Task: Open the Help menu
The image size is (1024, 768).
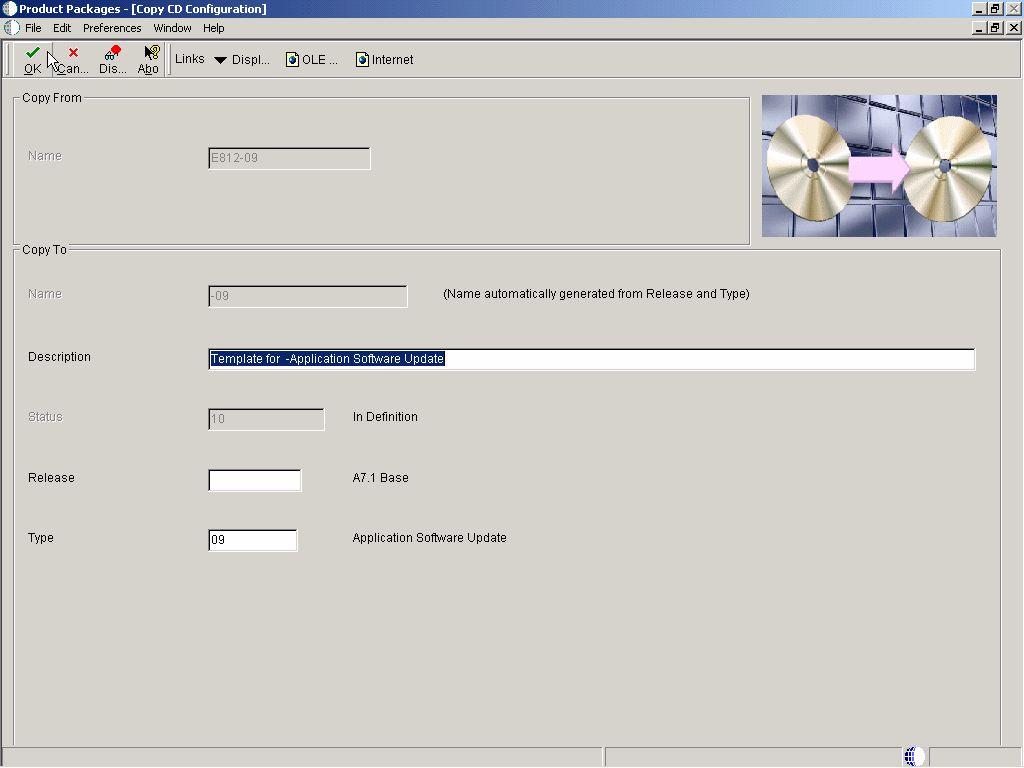Action: point(214,28)
